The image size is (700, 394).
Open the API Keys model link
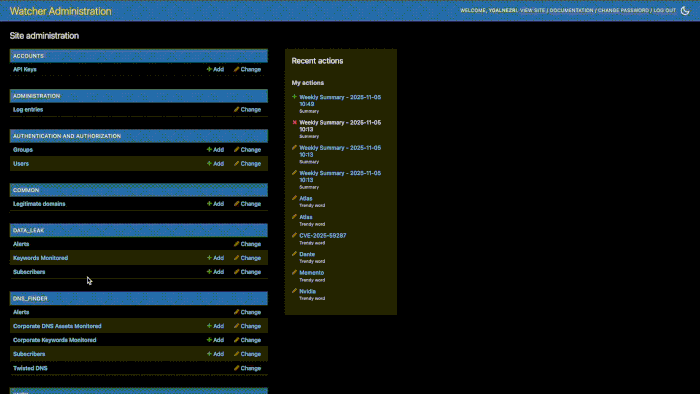[x=25, y=69]
